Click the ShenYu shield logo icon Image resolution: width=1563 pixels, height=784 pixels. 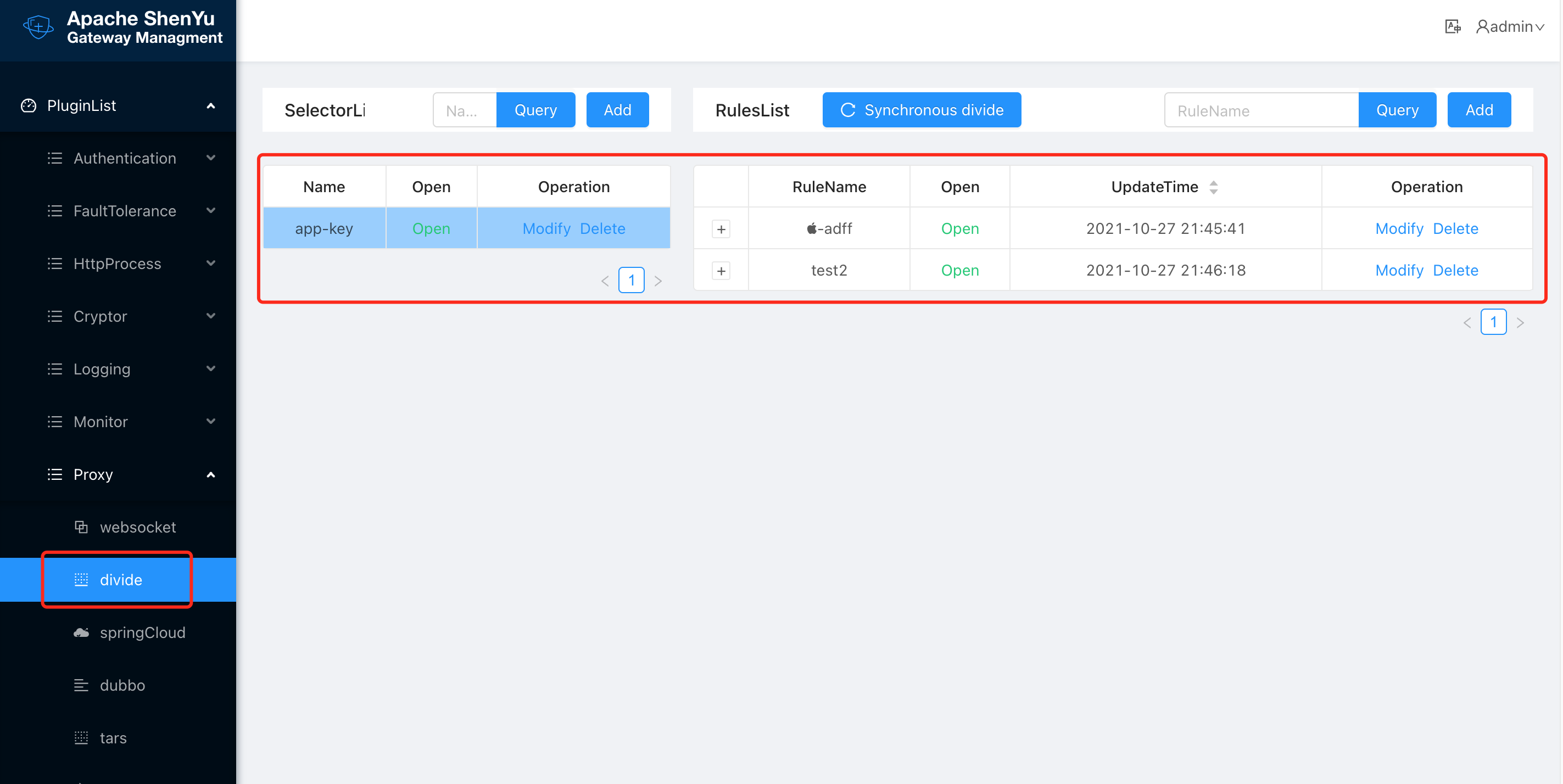click(x=38, y=27)
